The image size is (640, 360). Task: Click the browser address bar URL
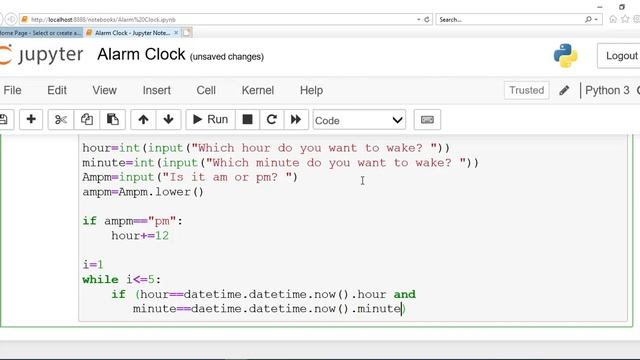click(x=103, y=19)
